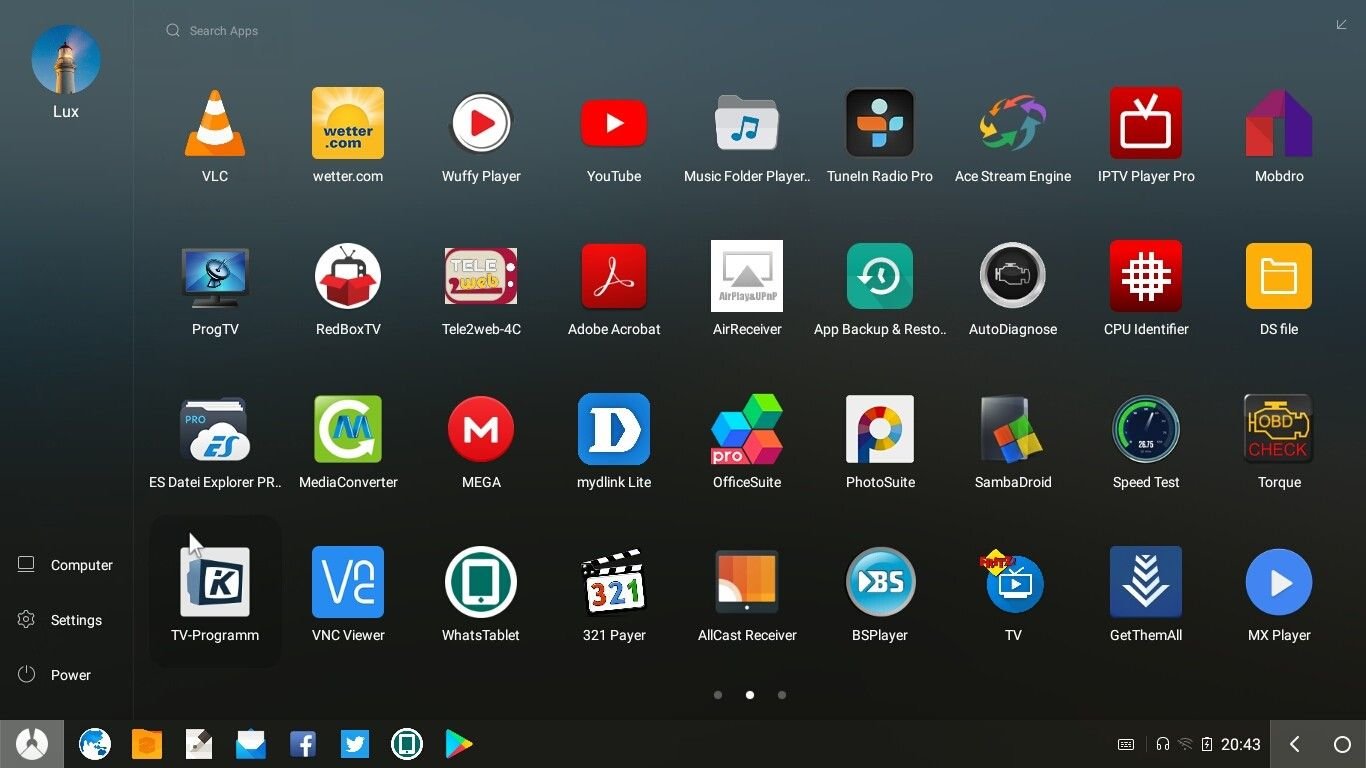This screenshot has width=1366, height=768.
Task: Launch TuneIn Radio Pro
Action: click(x=880, y=123)
